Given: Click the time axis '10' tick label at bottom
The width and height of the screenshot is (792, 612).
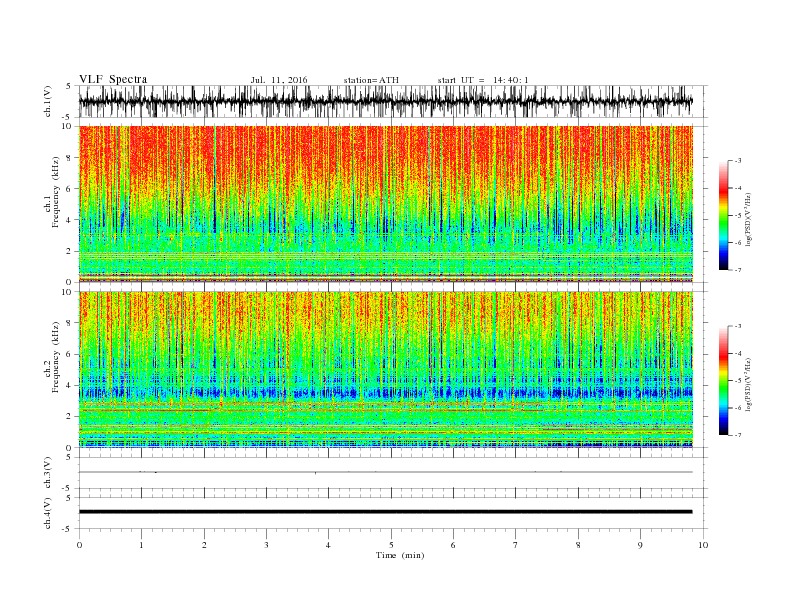Looking at the screenshot, I should (703, 545).
